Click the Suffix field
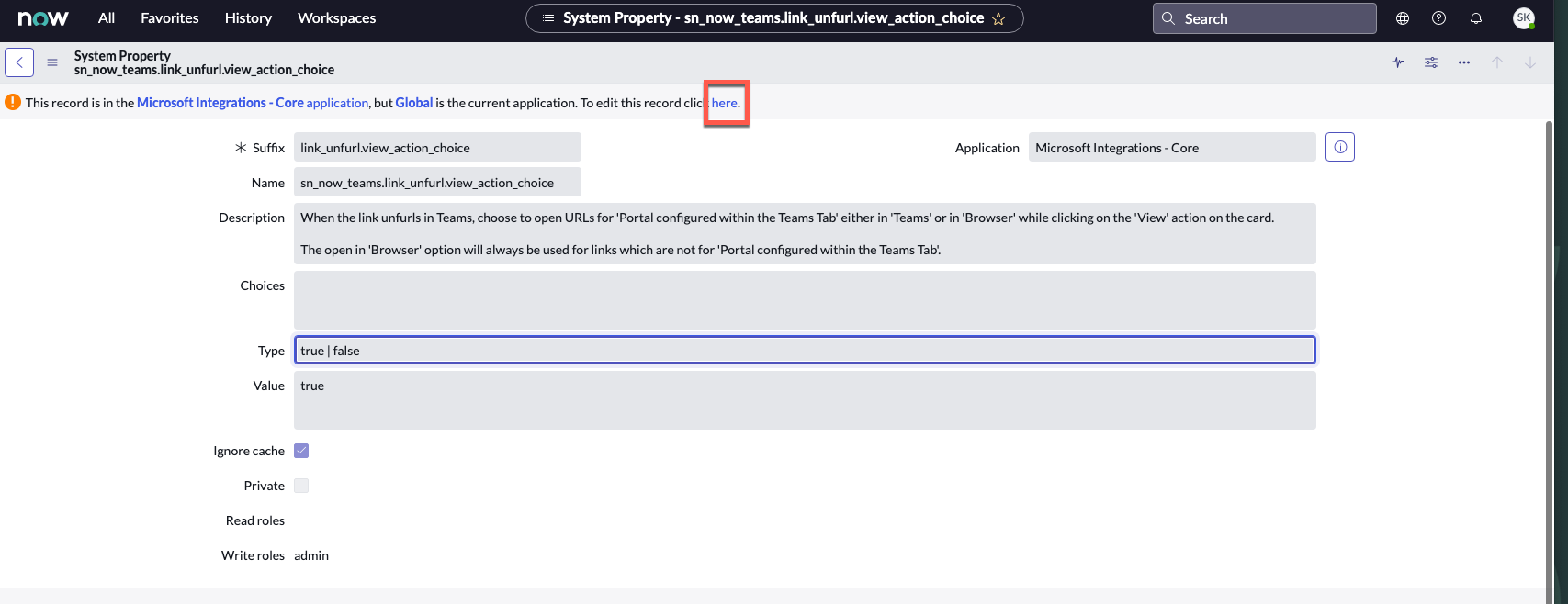1568x604 pixels. (437, 147)
